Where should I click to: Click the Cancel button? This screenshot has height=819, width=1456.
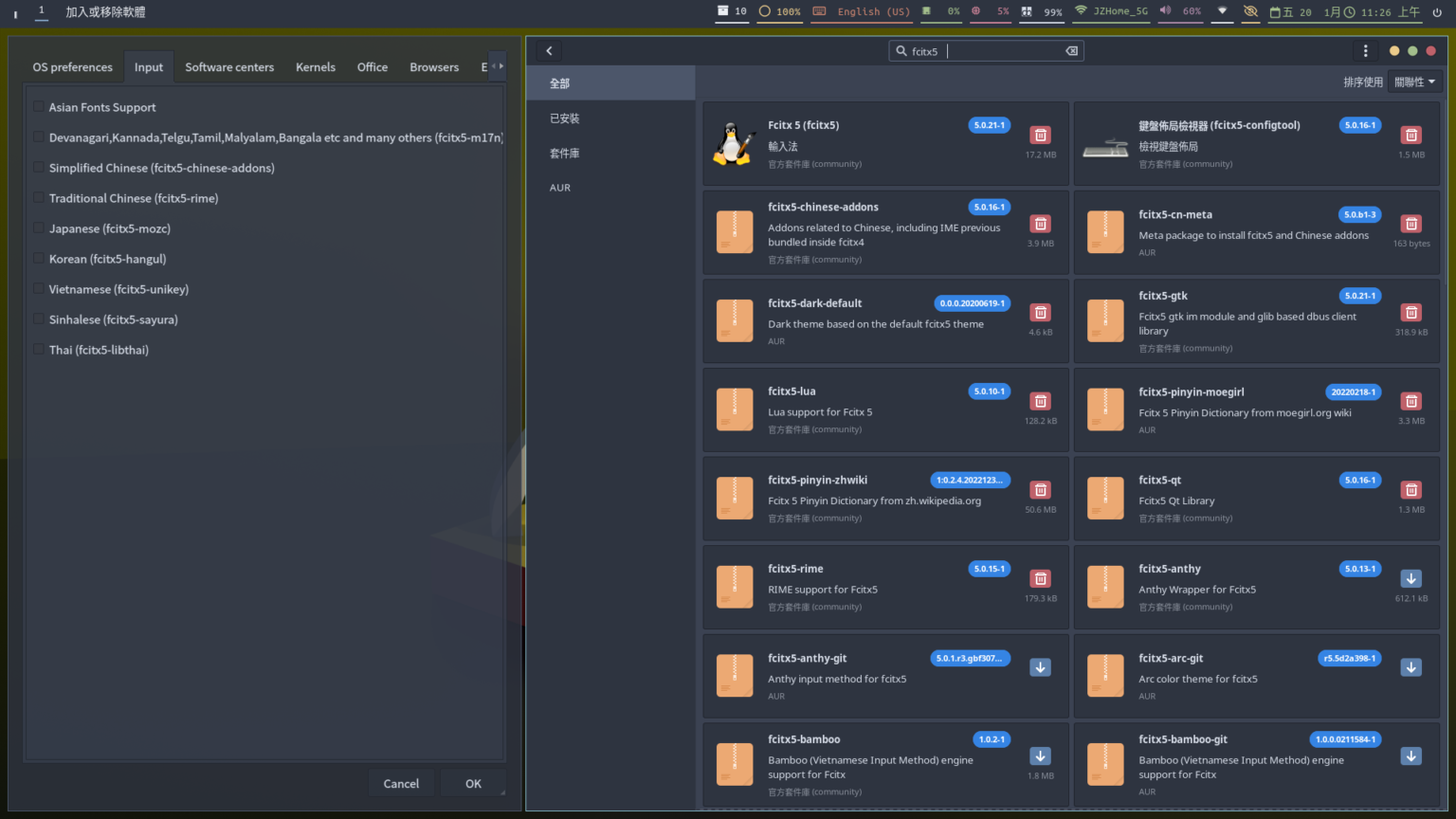[401, 784]
